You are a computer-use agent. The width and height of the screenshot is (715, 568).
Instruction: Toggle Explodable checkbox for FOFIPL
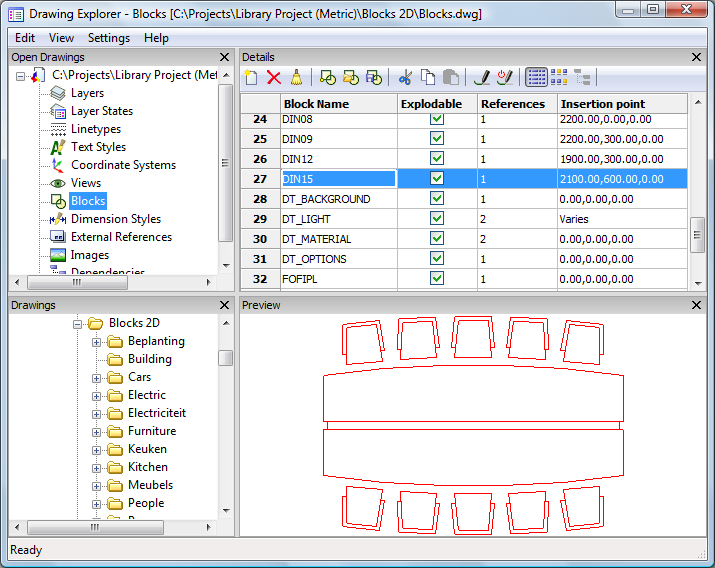(437, 279)
